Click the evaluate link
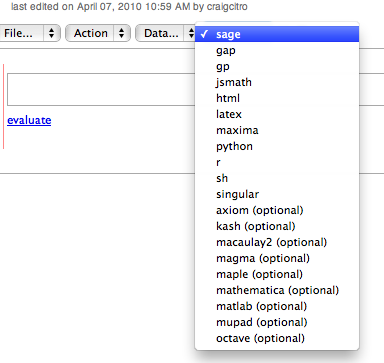This screenshot has height=363, width=384. click(29, 120)
